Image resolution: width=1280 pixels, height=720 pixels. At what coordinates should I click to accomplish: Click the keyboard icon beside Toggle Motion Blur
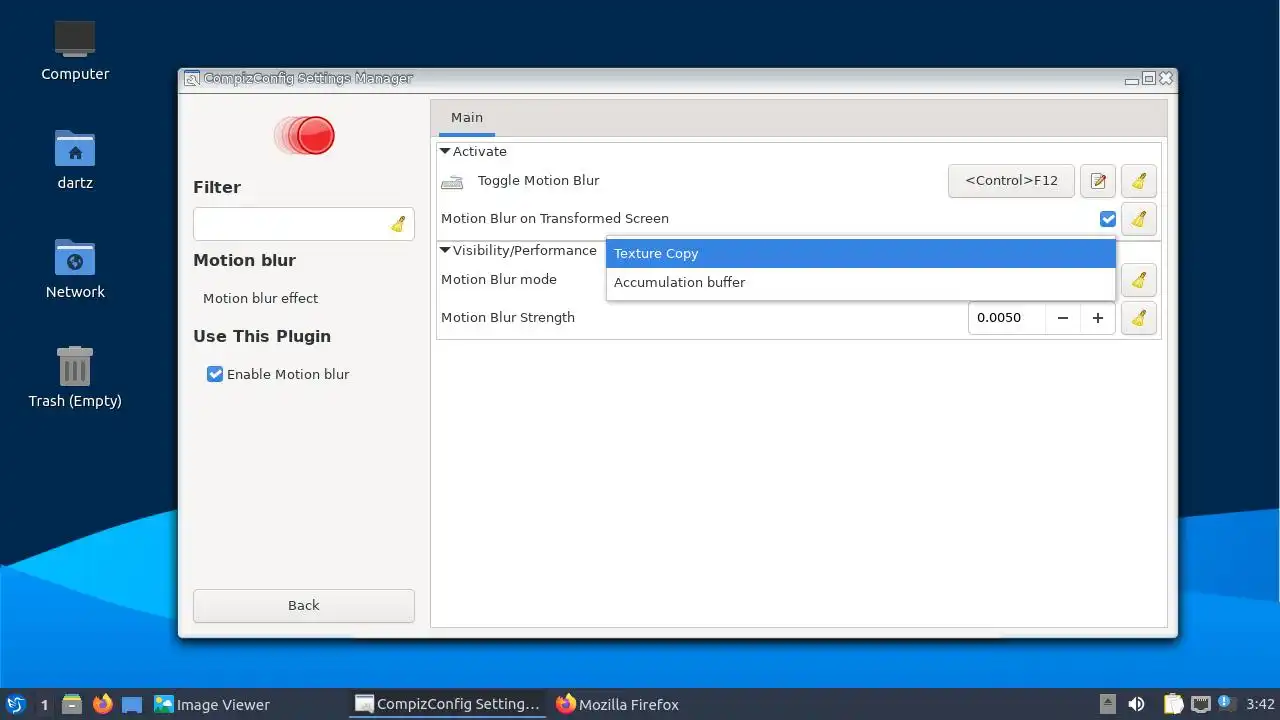(452, 182)
